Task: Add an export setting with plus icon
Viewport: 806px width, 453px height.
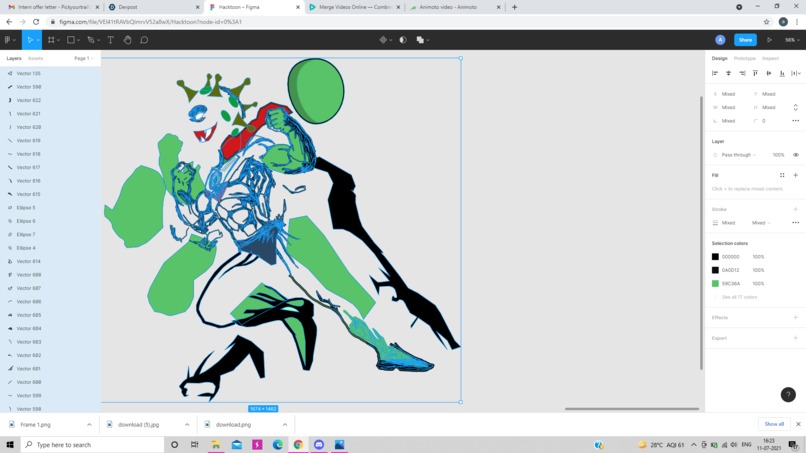Action: (x=796, y=338)
